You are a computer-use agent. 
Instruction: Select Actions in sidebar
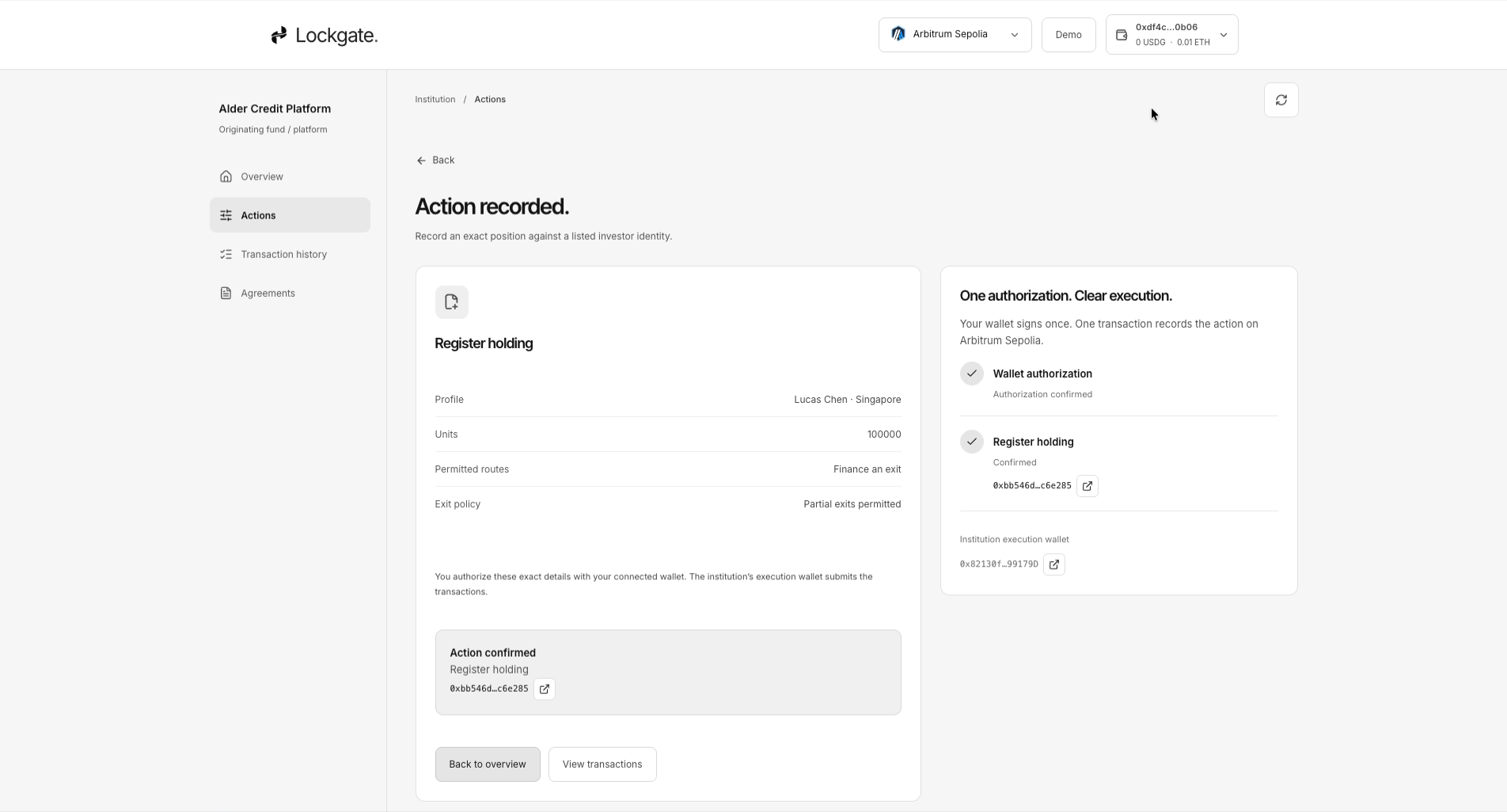[290, 215]
